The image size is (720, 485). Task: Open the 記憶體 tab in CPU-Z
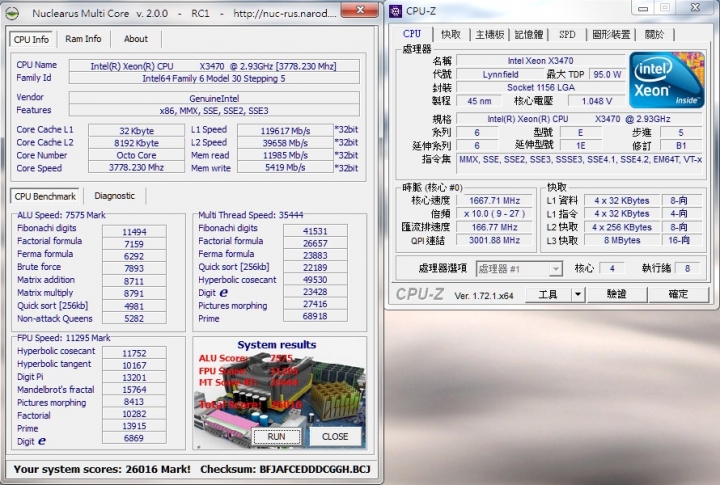[x=529, y=34]
